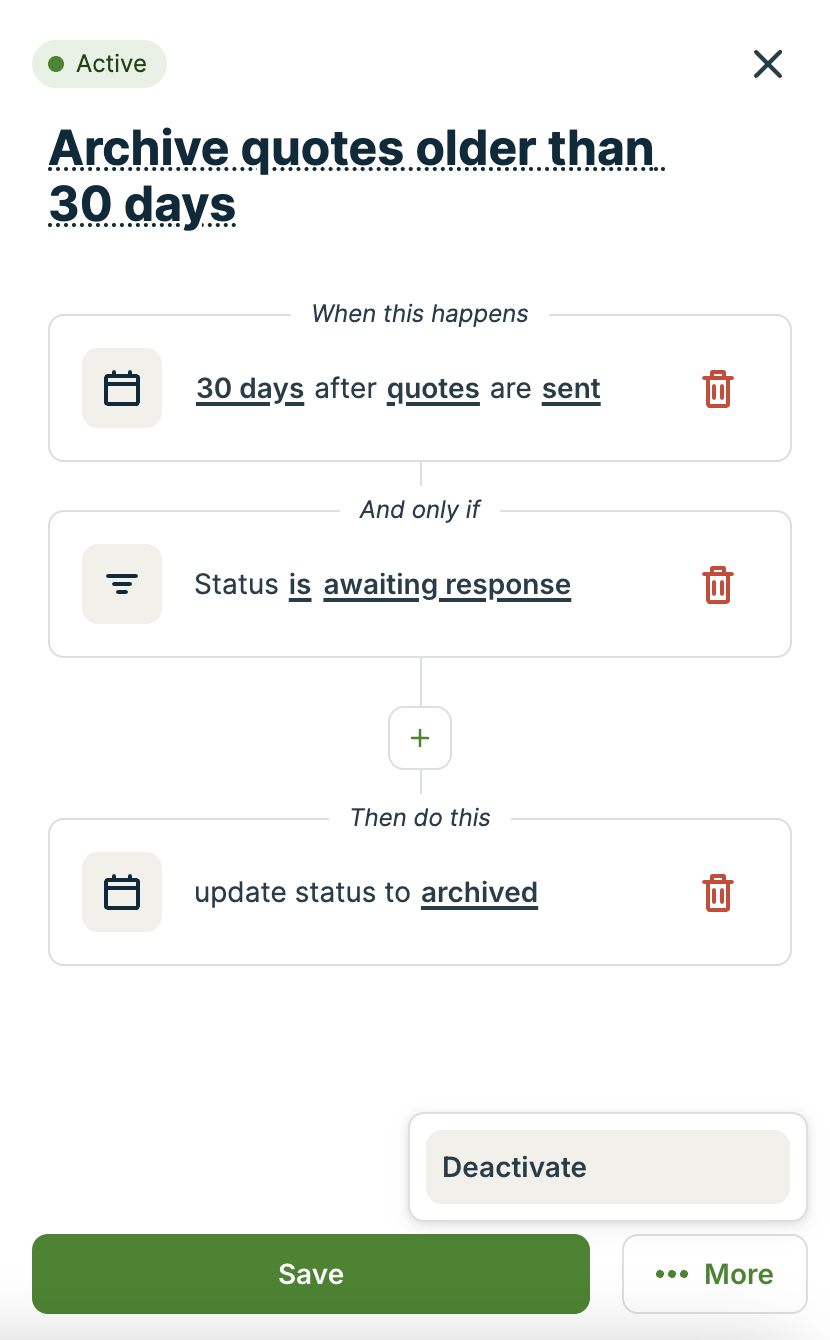Image resolution: width=830 pixels, height=1340 pixels.
Task: Open the quotes object selector
Action: coord(433,388)
